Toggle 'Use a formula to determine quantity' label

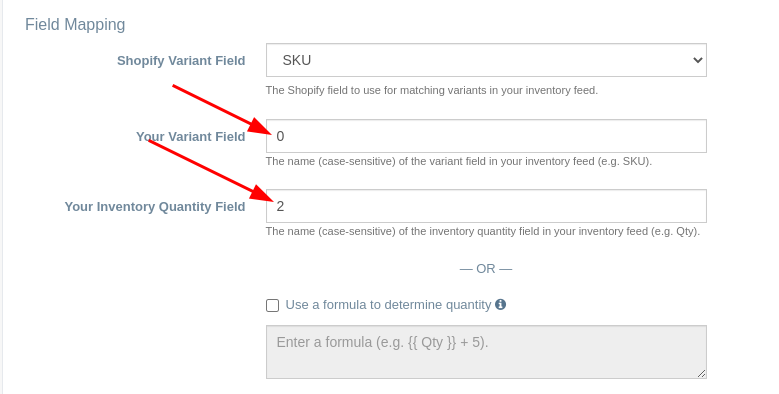click(388, 305)
